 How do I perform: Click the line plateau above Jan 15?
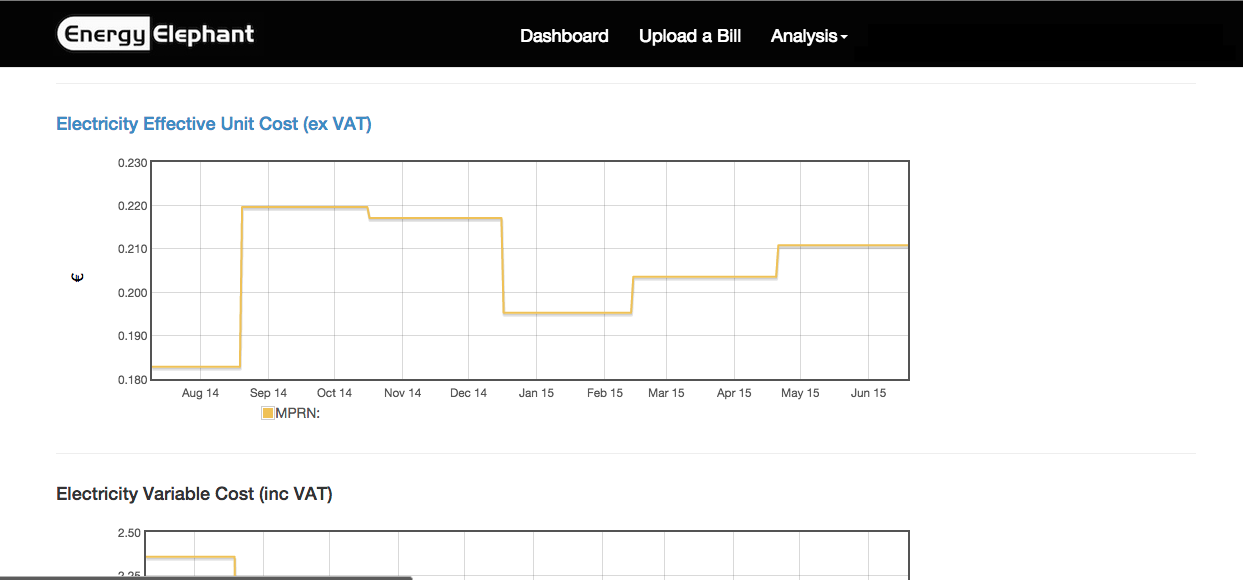tap(565, 313)
